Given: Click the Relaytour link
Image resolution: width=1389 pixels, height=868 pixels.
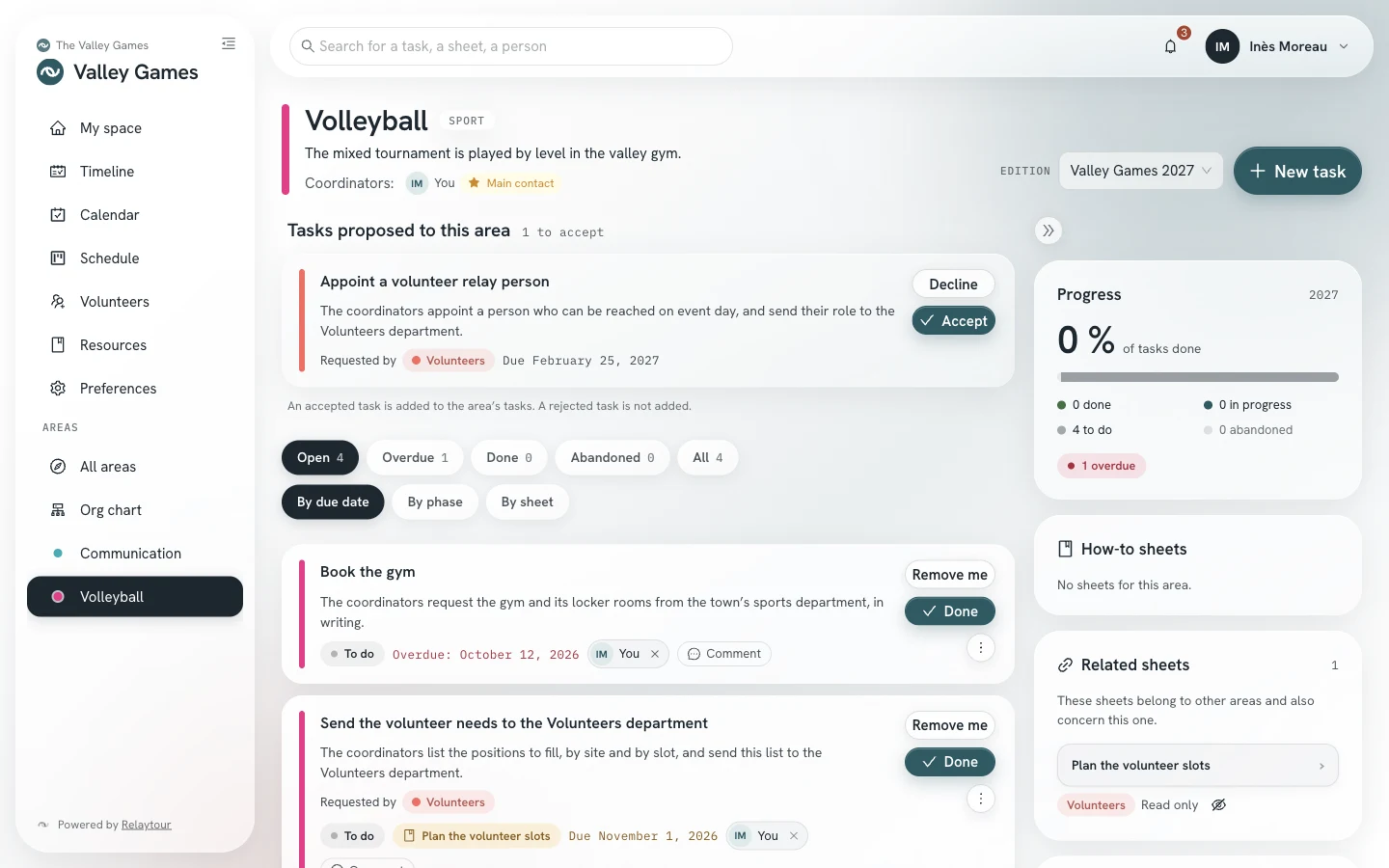Looking at the screenshot, I should [147, 825].
